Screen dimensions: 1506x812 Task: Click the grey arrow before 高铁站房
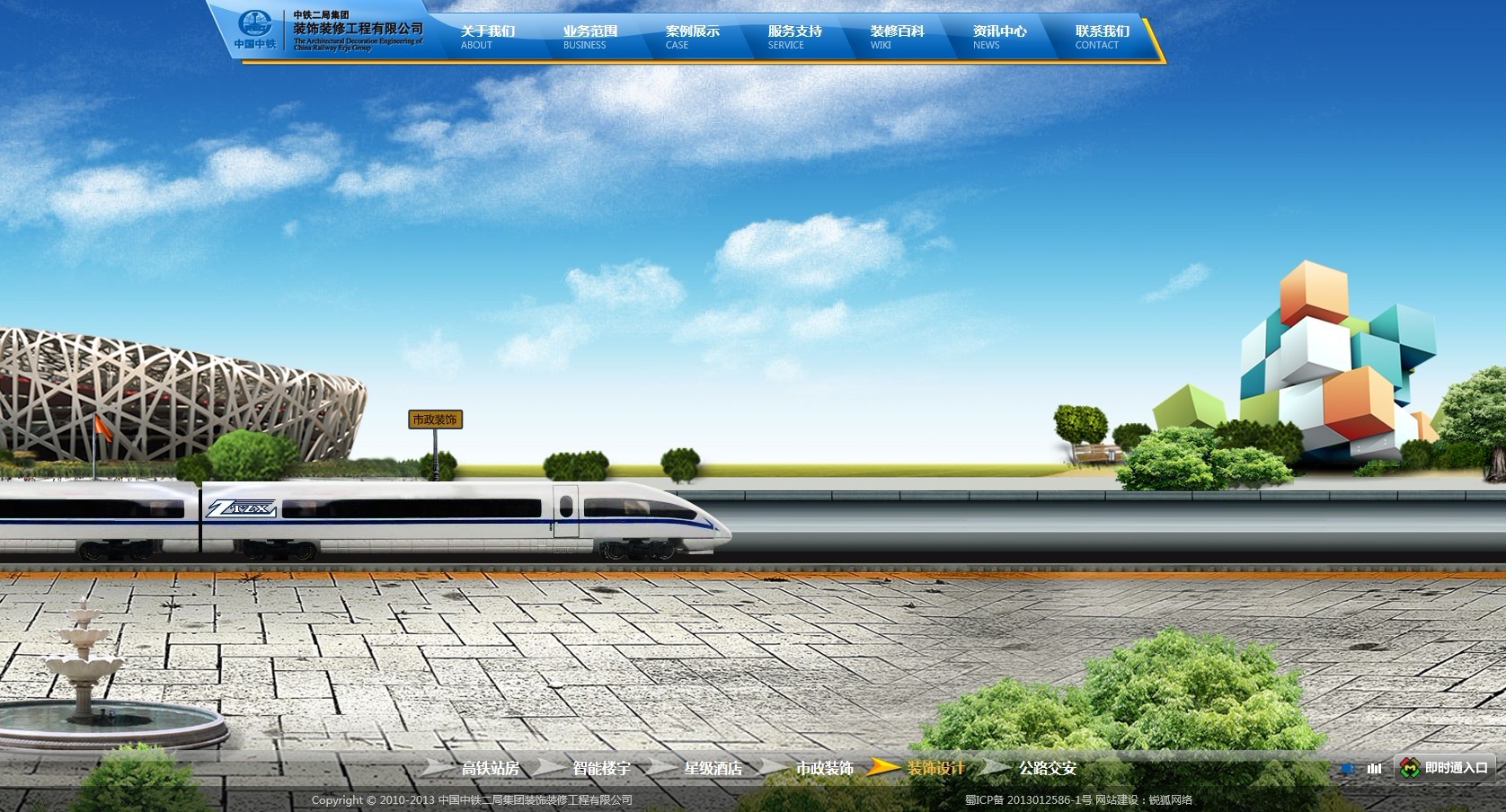[x=439, y=768]
